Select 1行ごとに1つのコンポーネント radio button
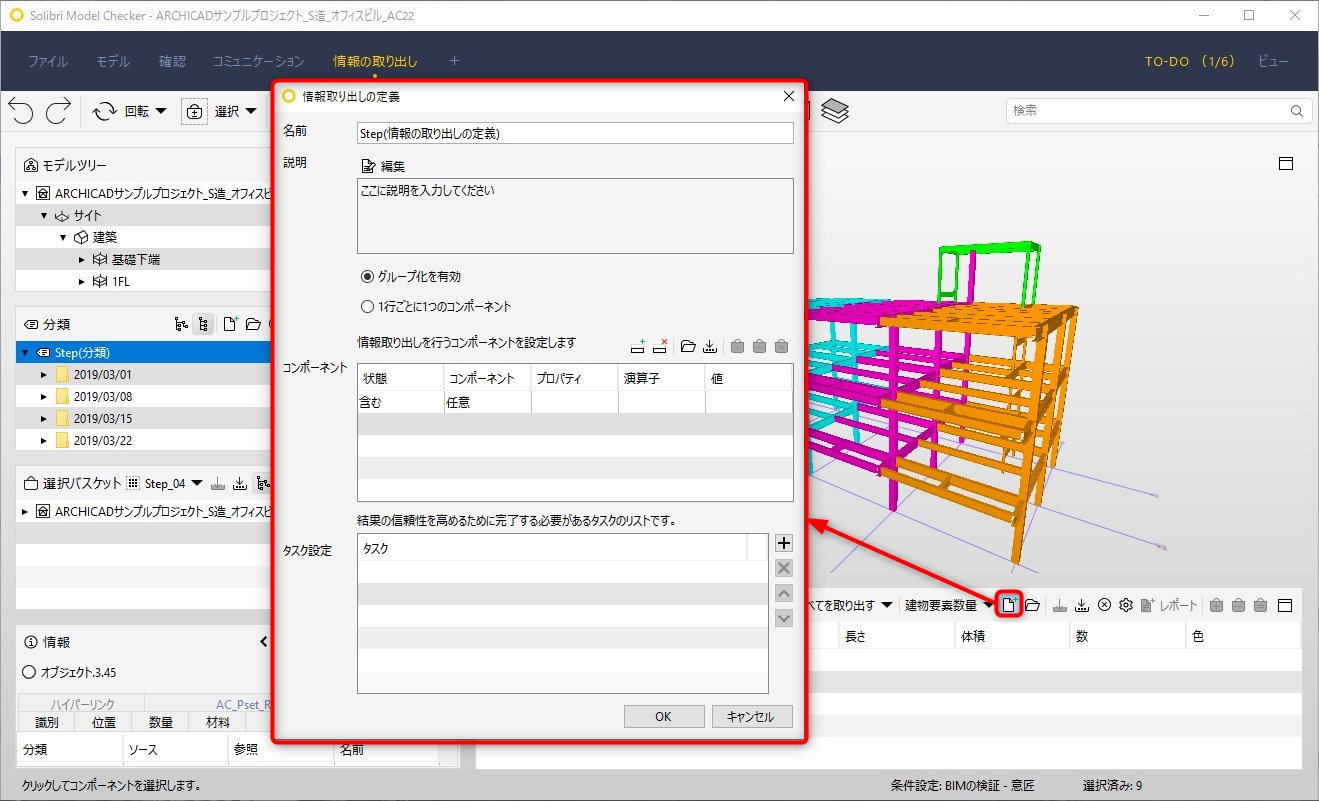 pos(367,306)
